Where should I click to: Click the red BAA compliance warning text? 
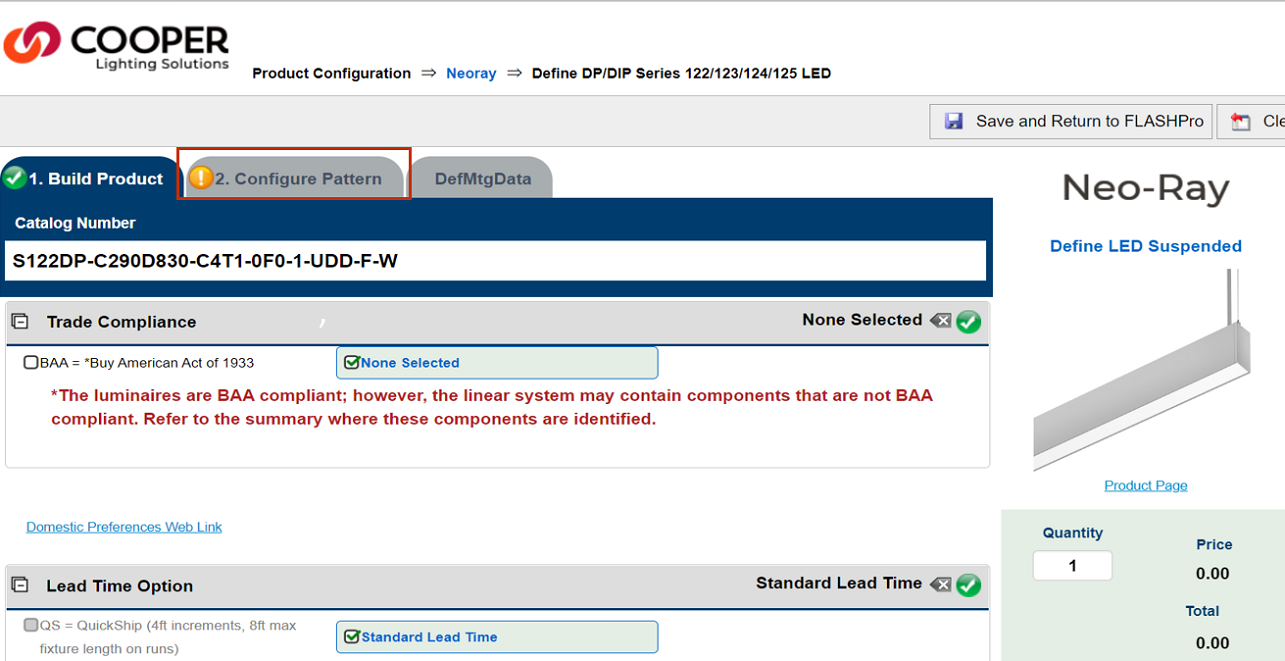point(492,407)
